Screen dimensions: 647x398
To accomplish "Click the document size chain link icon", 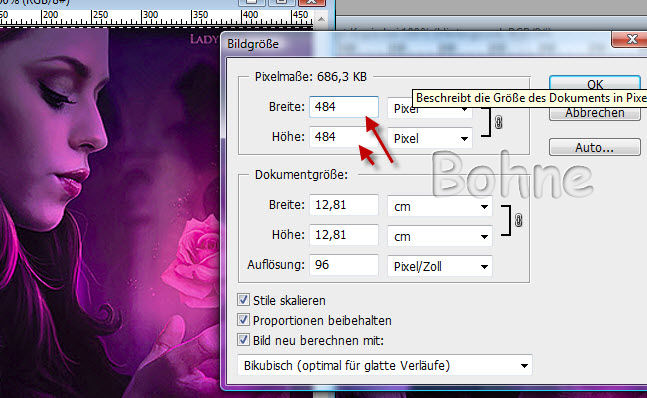I will [519, 220].
